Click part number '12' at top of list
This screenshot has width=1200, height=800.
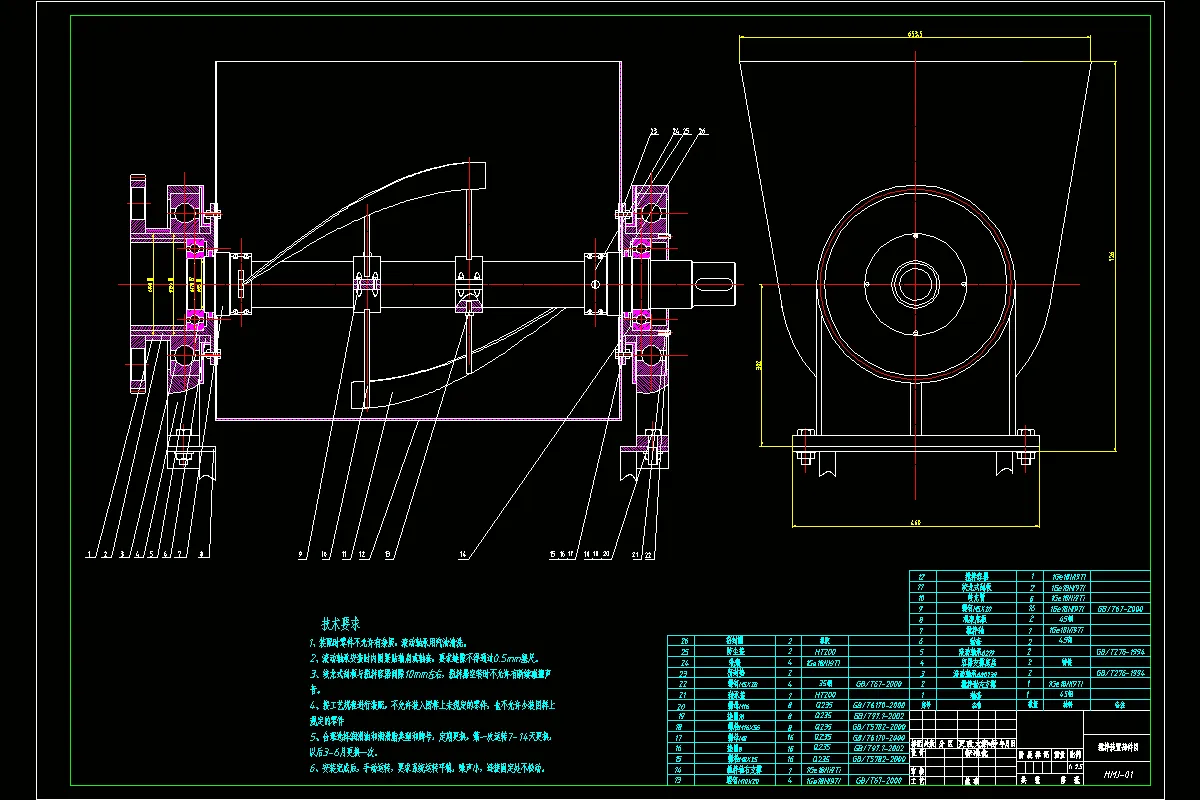[922, 577]
